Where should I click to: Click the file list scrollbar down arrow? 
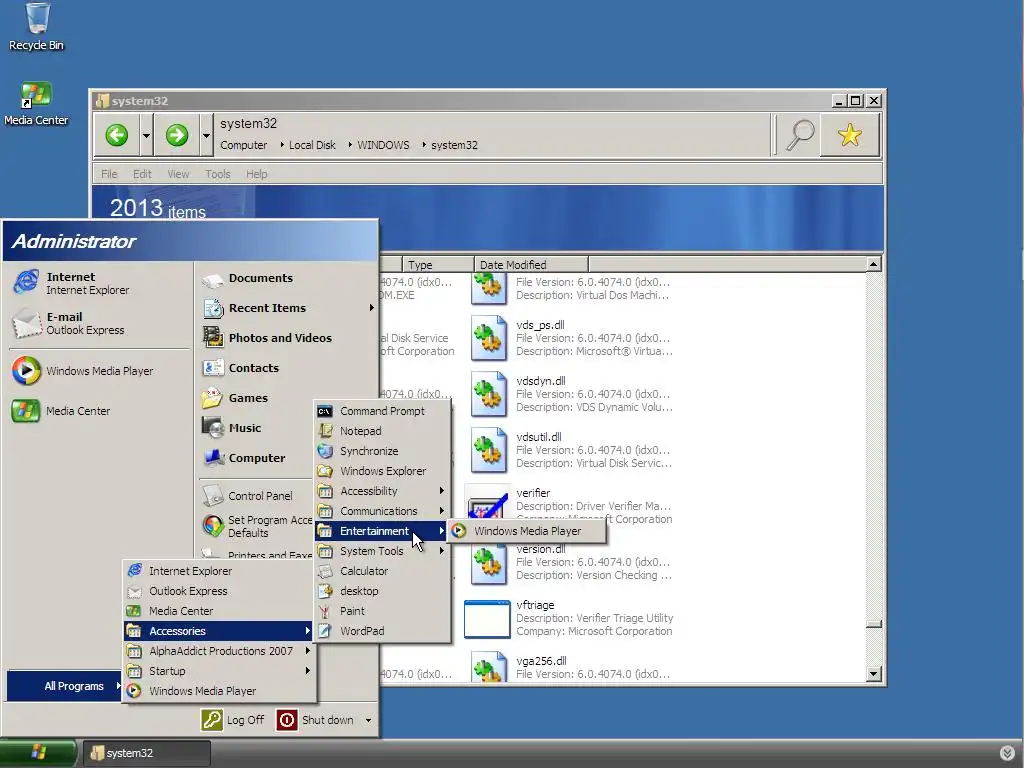point(874,673)
